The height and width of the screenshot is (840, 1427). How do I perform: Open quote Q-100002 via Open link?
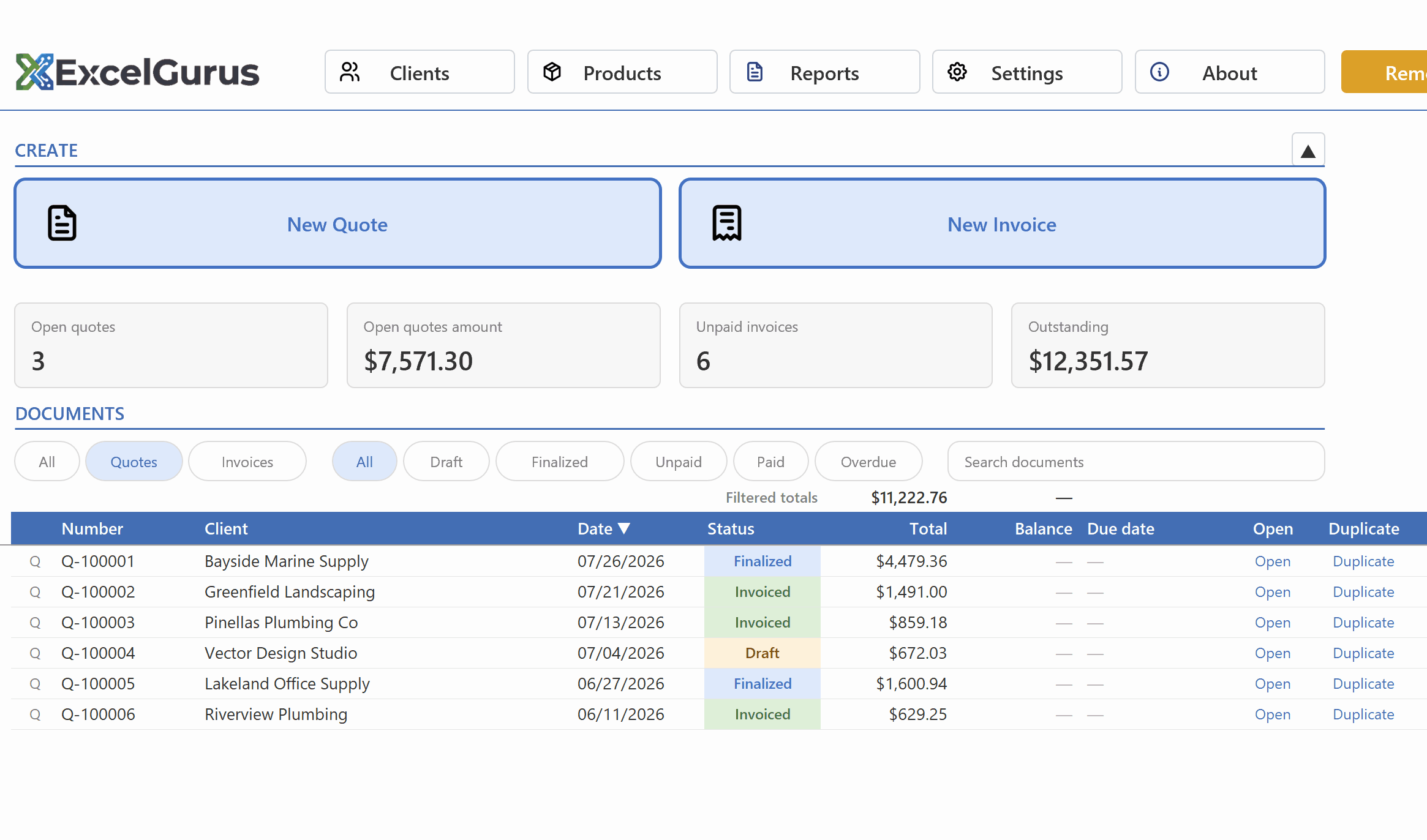pos(1273,592)
